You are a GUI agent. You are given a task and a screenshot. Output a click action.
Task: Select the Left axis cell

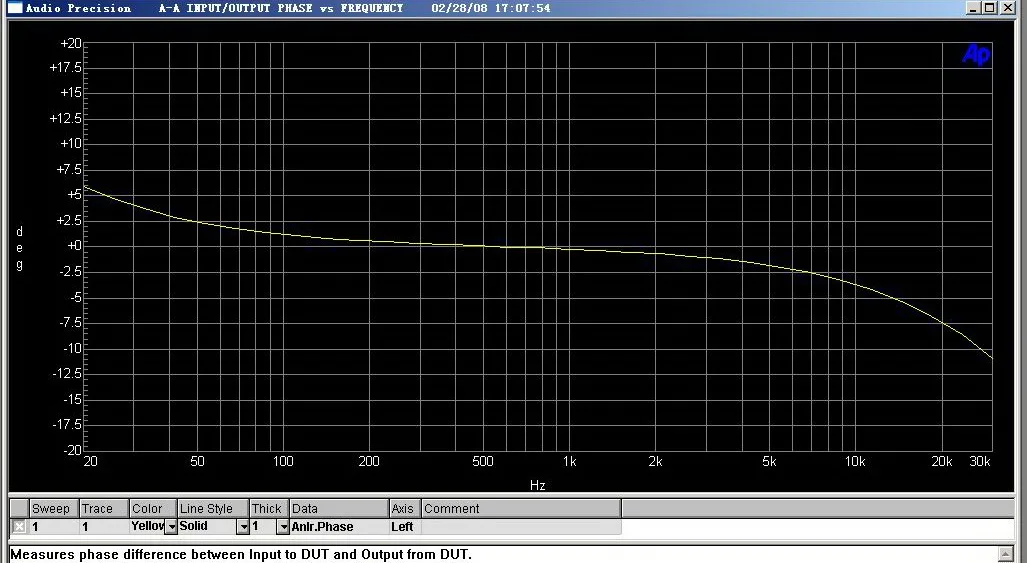(x=405, y=526)
